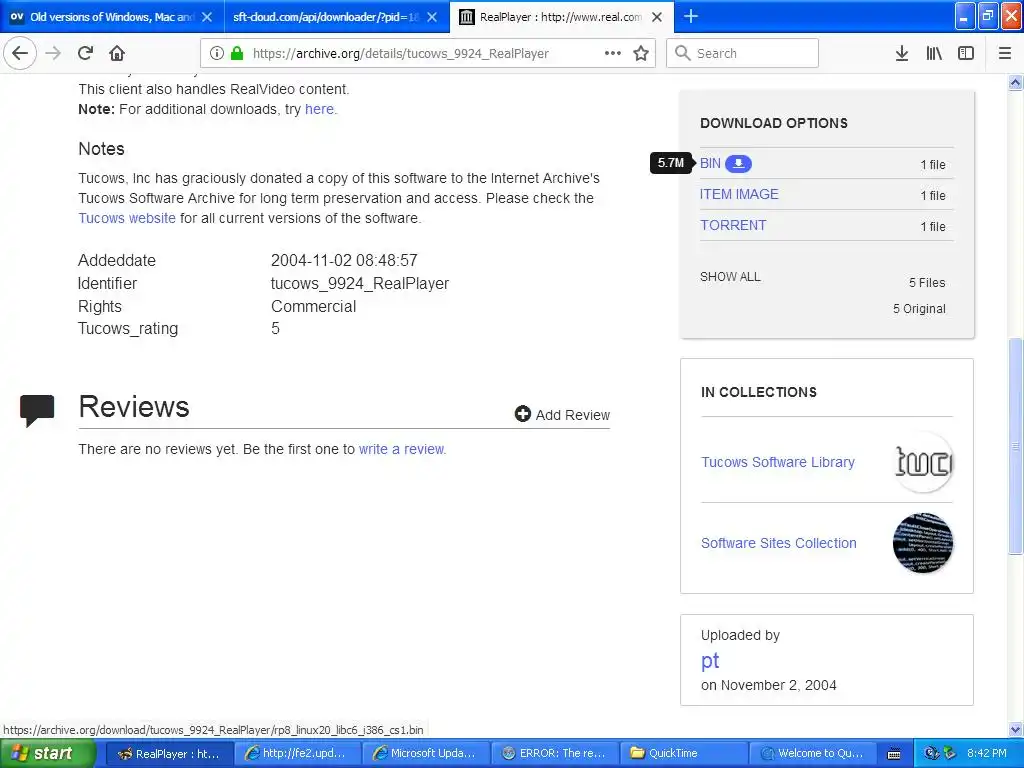Open ITEM IMAGE download option
The image size is (1024, 768).
(x=739, y=195)
